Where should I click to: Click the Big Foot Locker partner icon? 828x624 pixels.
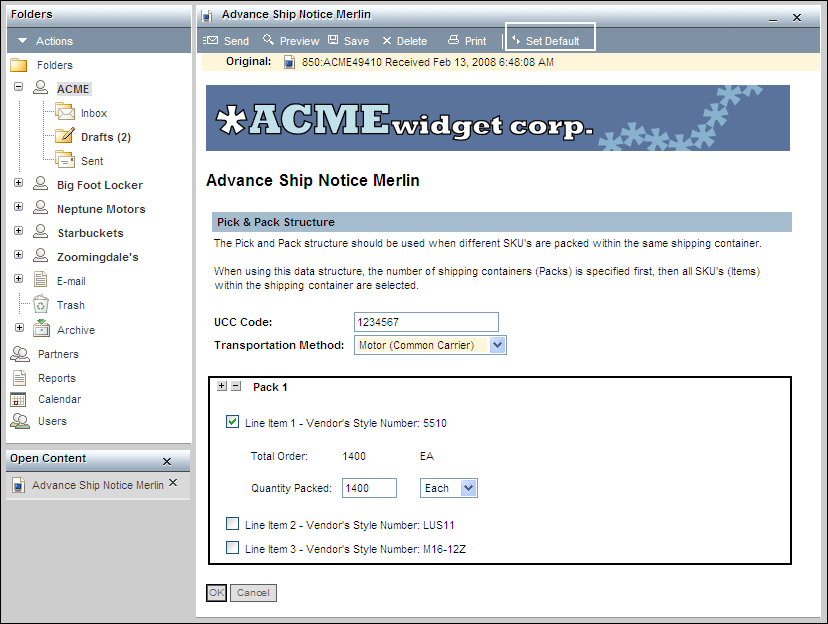pyautogui.click(x=41, y=183)
